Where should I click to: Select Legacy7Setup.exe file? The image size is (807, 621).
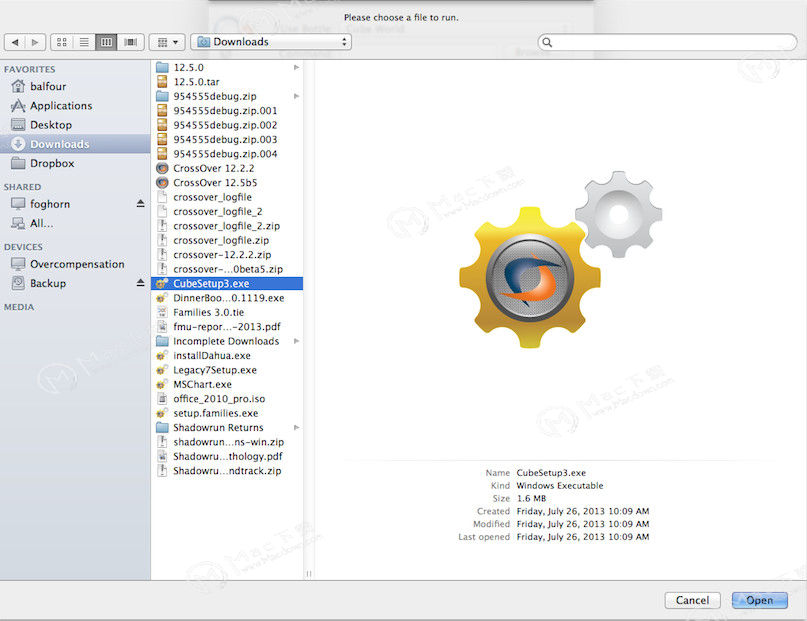point(227,370)
